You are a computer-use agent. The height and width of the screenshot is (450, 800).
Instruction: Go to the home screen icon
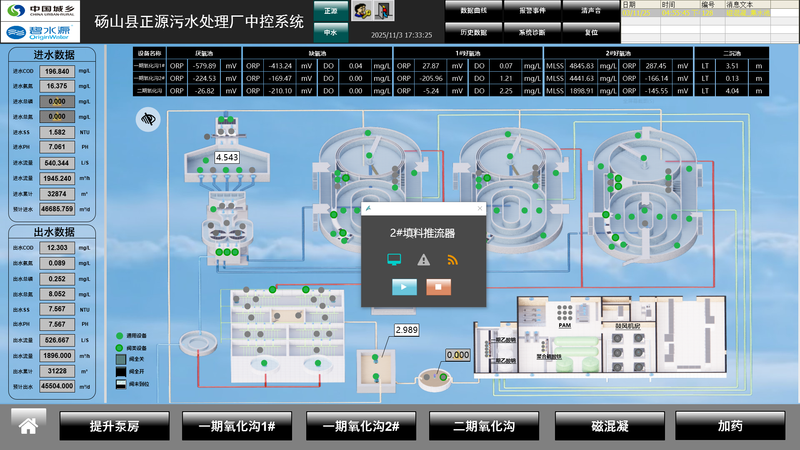point(28,426)
